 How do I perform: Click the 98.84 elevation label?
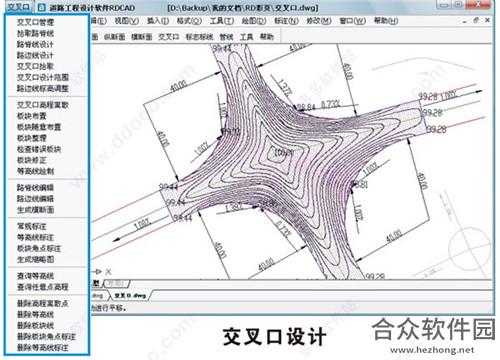pyautogui.click(x=306, y=107)
